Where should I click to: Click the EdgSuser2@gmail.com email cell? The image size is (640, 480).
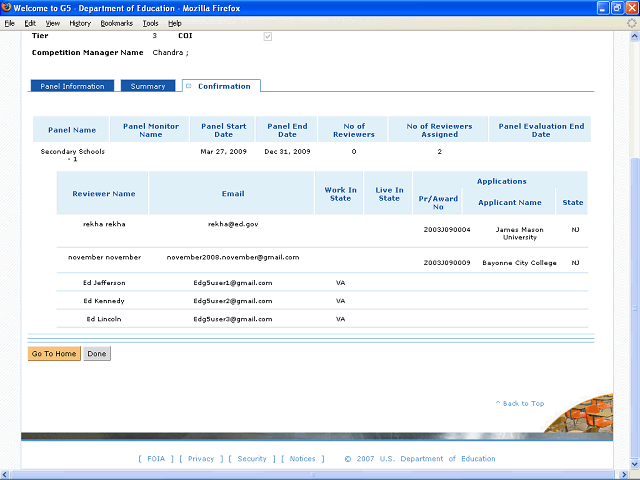[x=233, y=301]
